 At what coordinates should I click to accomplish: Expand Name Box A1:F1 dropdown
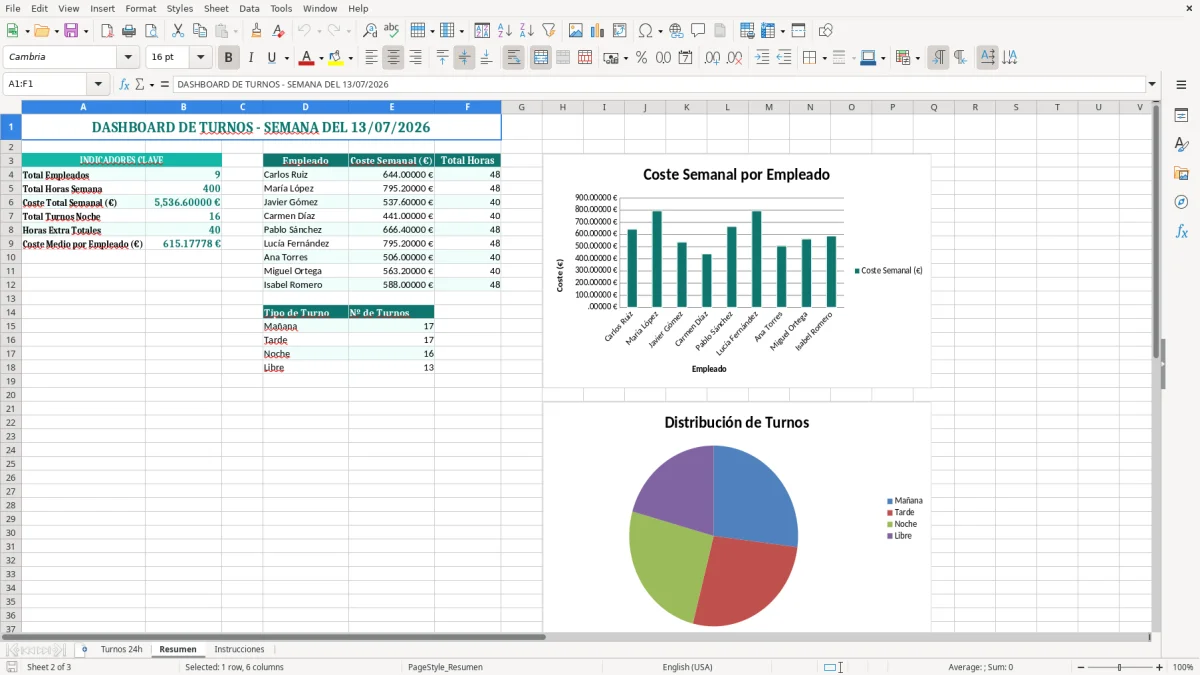(x=98, y=84)
